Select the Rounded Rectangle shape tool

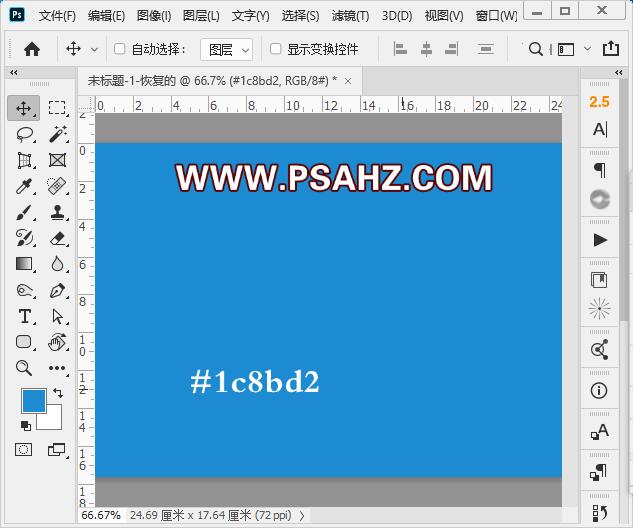tap(24, 342)
